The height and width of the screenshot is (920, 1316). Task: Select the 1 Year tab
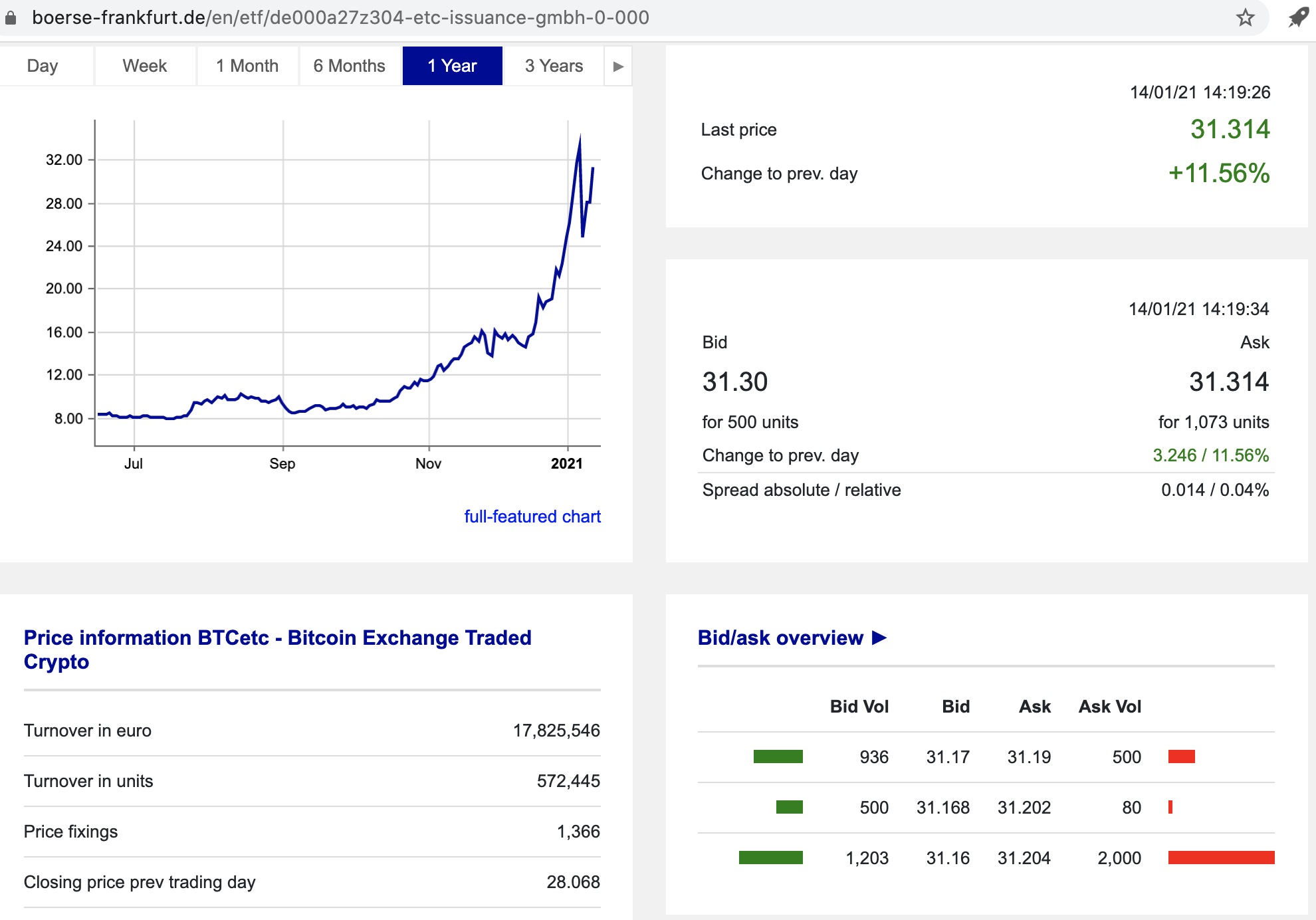pos(452,66)
